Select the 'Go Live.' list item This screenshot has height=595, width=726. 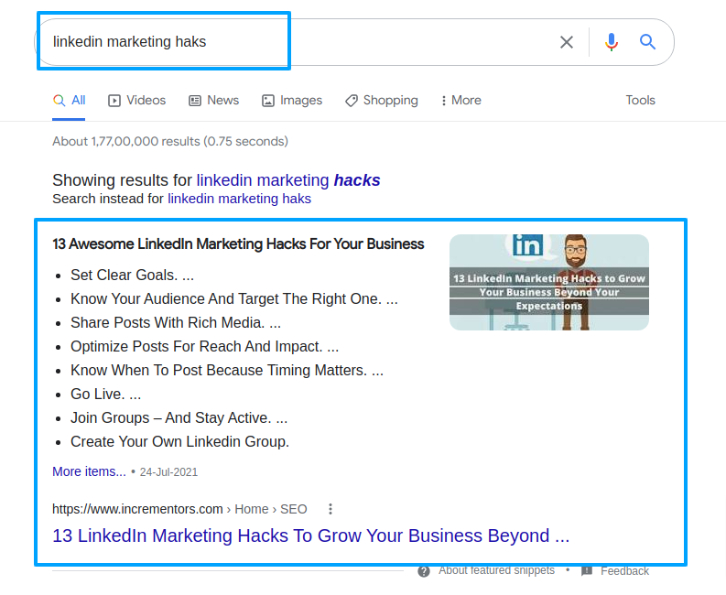coord(106,394)
